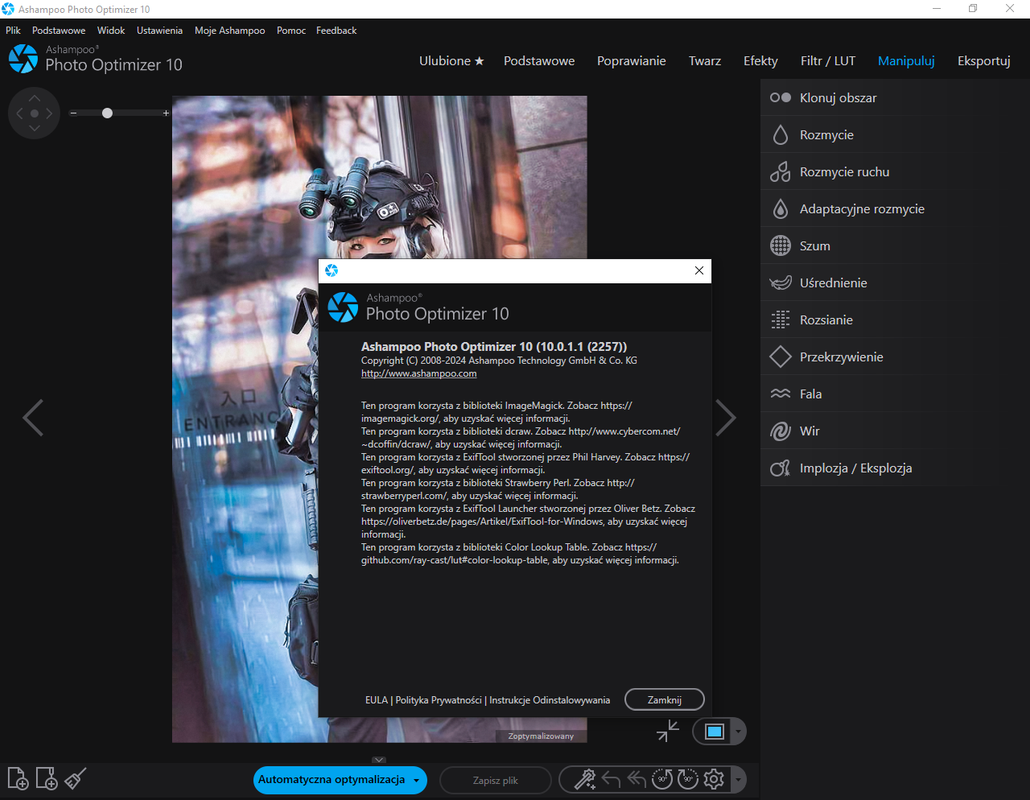Pick the Przekrzywienie skew diamond icon
1030x800 pixels.
(780, 357)
